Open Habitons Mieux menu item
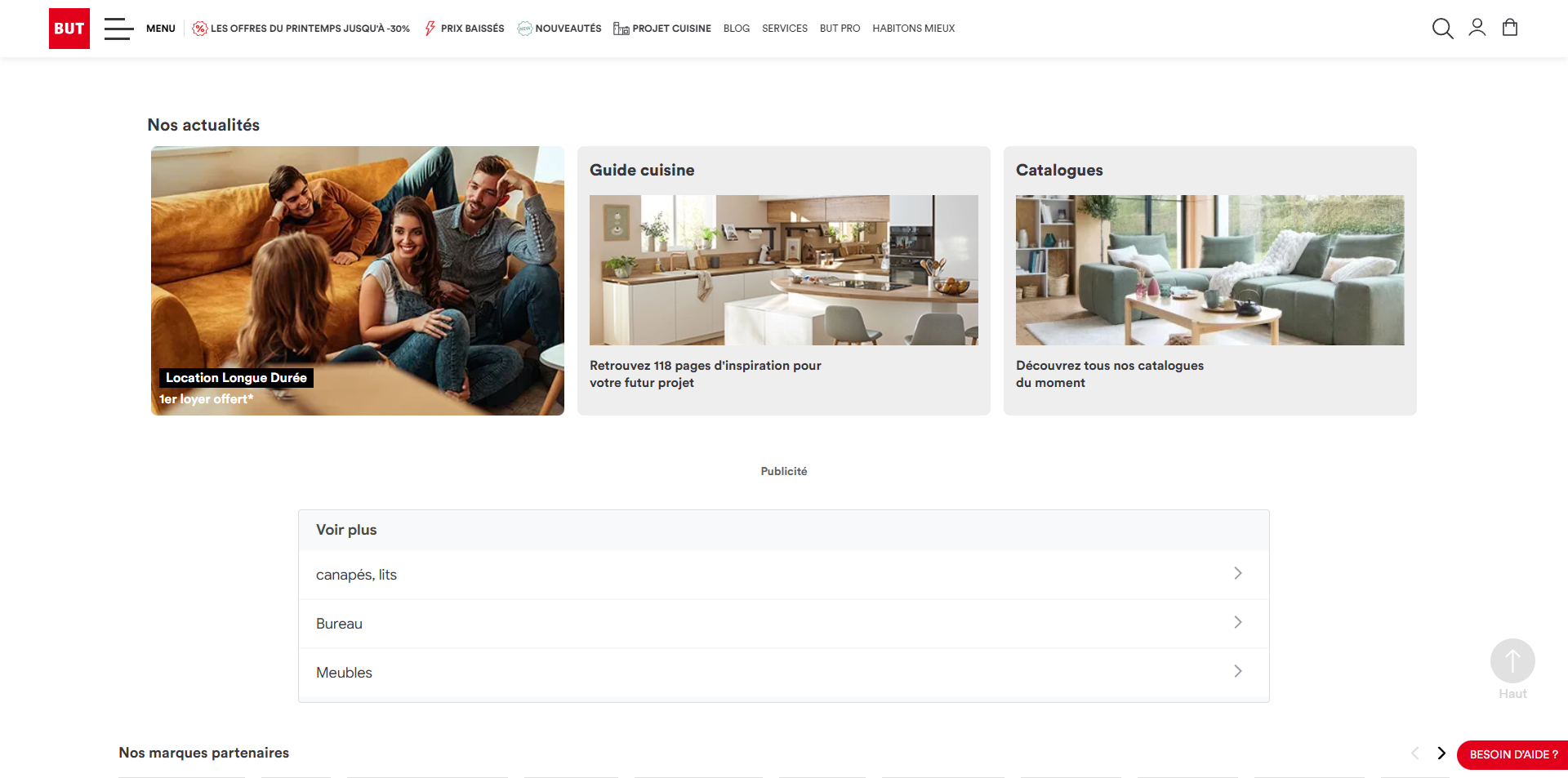This screenshot has height=778, width=1568. [x=914, y=29]
